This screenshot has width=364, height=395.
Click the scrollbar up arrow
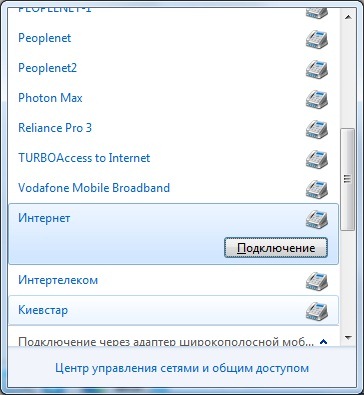[348, 17]
